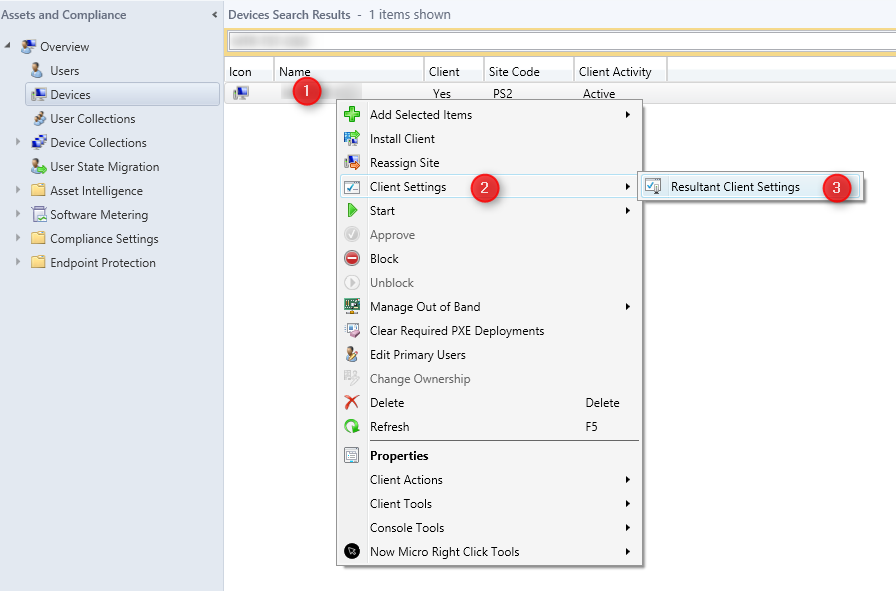Viewport: 896px width, 591px height.
Task: Click the green Refresh arrow icon
Action: pos(351,426)
